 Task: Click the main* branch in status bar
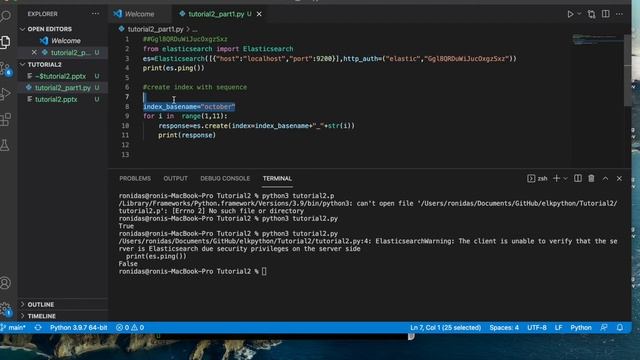pos(13,328)
